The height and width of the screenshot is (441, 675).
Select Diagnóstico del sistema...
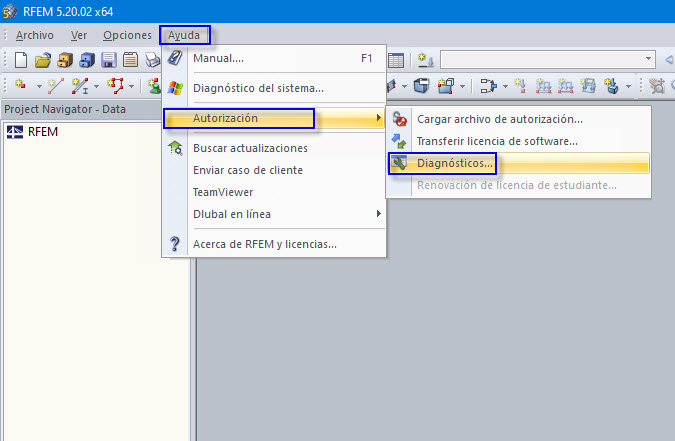pyautogui.click(x=274, y=88)
